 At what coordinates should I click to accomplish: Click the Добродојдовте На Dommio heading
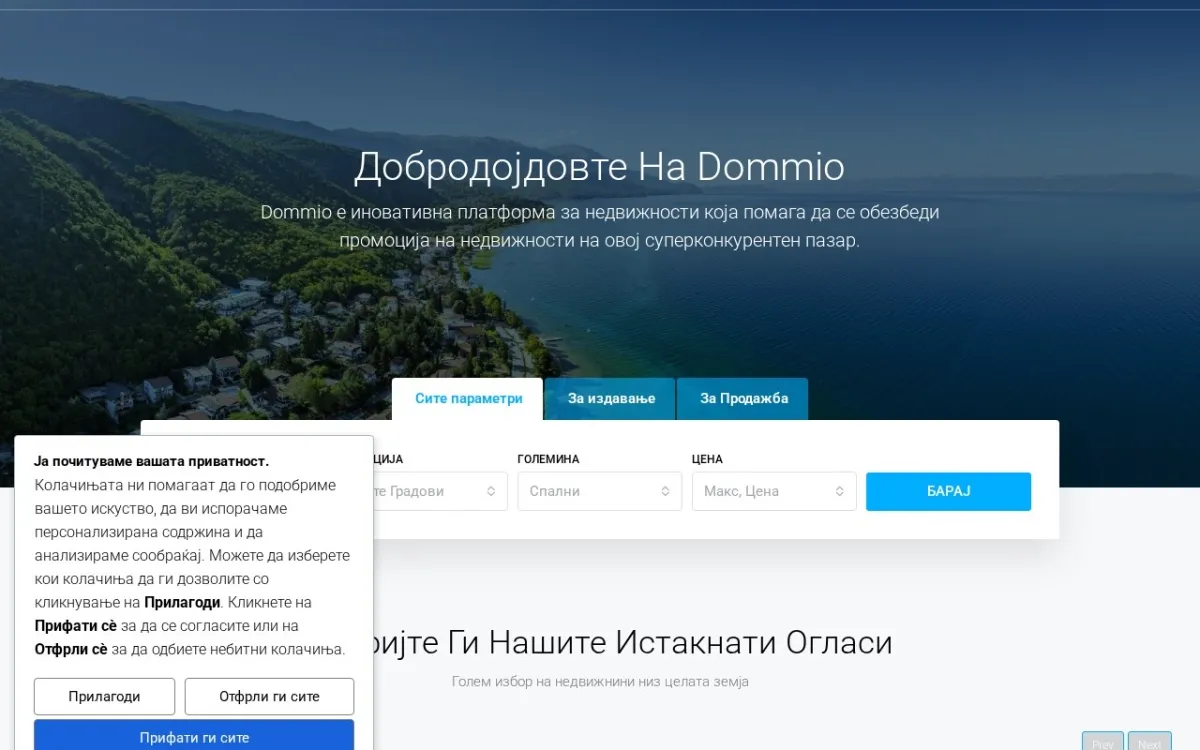pyautogui.click(x=600, y=167)
